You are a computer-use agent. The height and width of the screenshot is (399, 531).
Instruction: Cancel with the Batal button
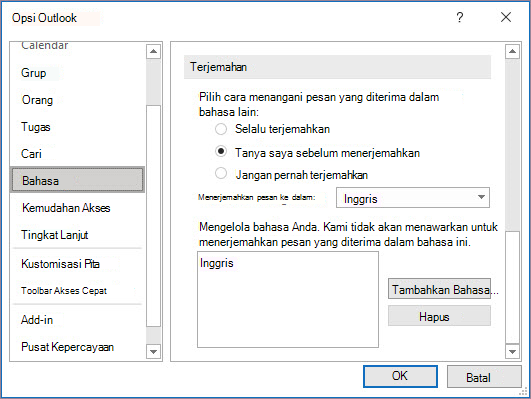pos(484,377)
